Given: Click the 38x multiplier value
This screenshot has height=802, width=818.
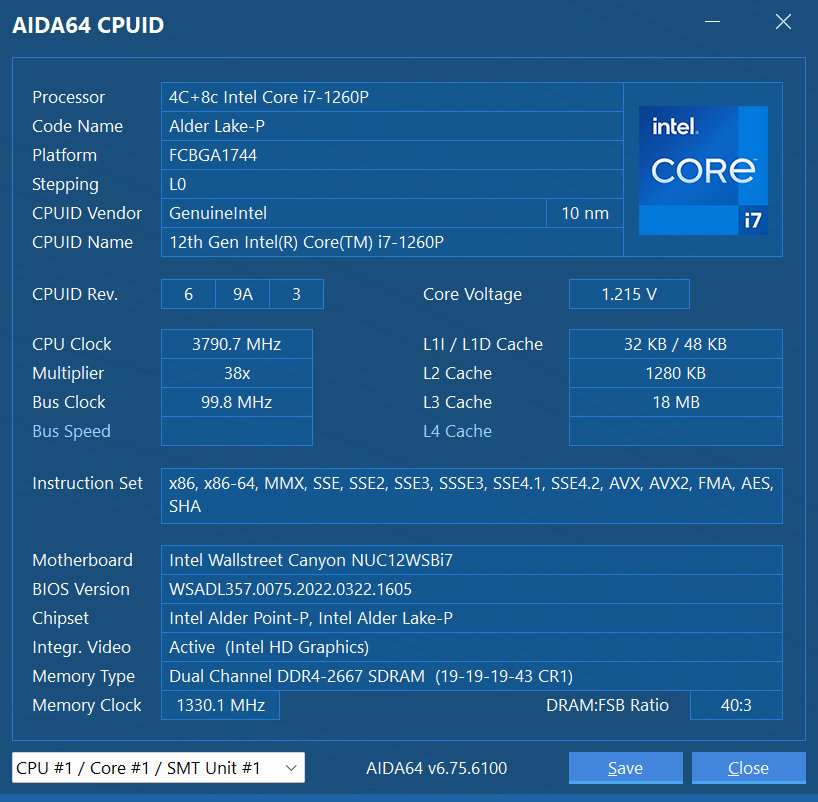Looking at the screenshot, I should coord(237,373).
